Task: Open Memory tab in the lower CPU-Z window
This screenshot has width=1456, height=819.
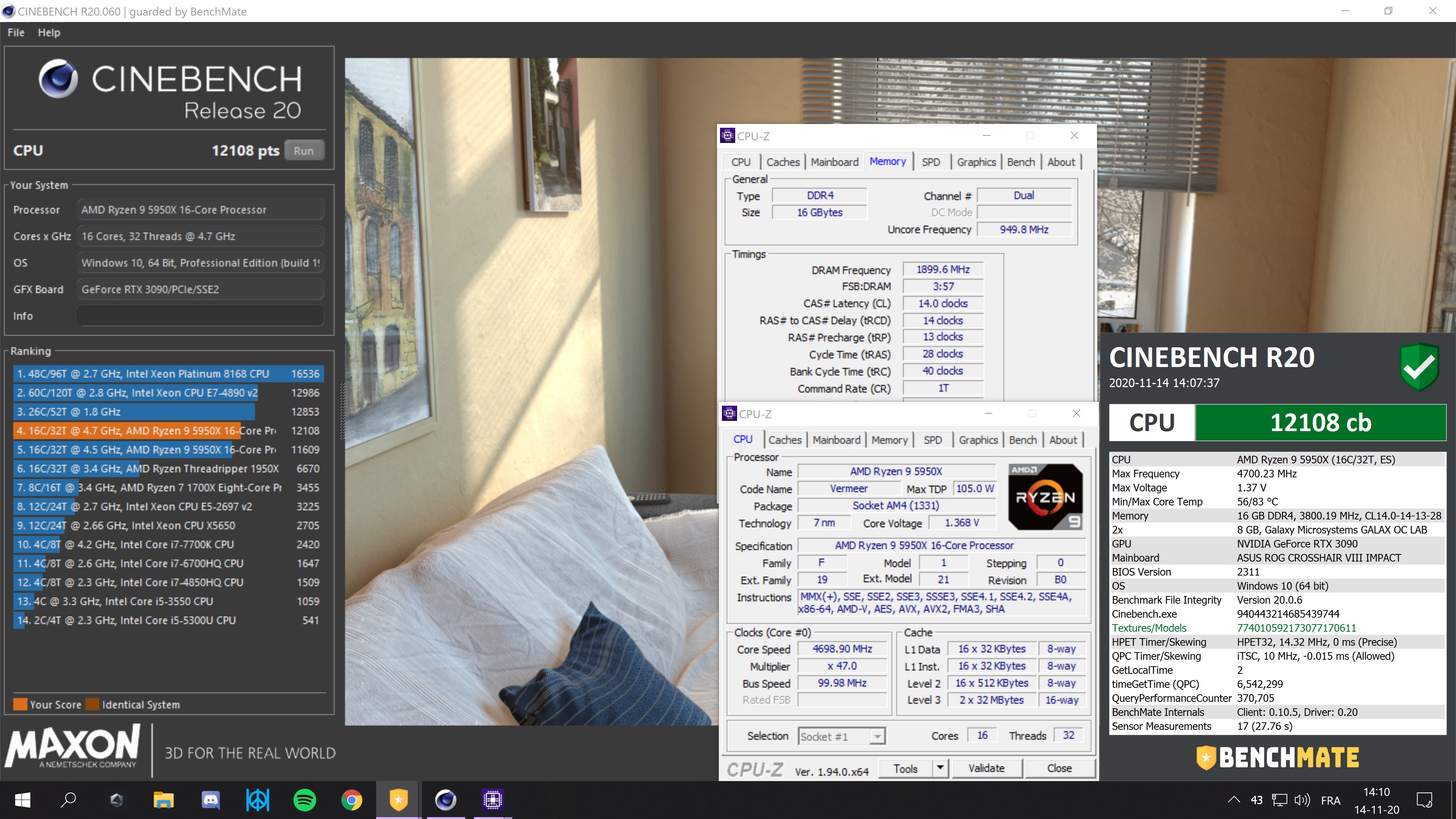Action: (x=889, y=440)
